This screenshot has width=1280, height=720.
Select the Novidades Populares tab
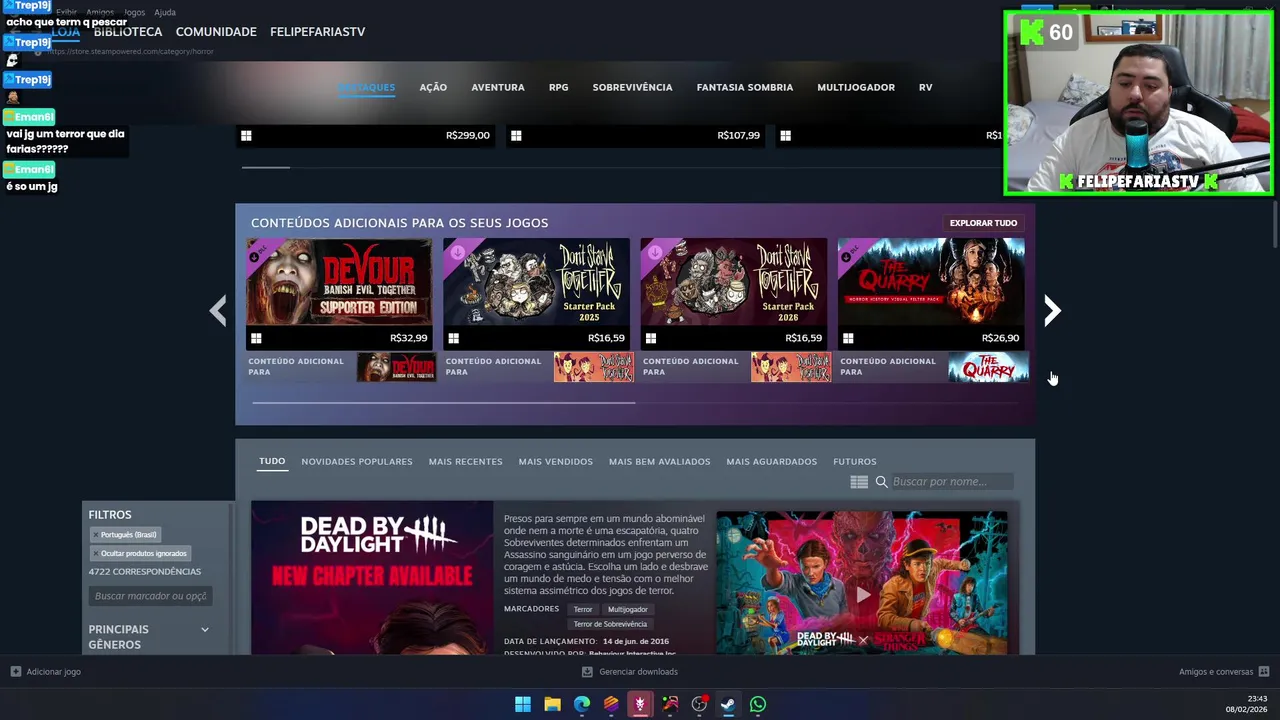pos(357,461)
